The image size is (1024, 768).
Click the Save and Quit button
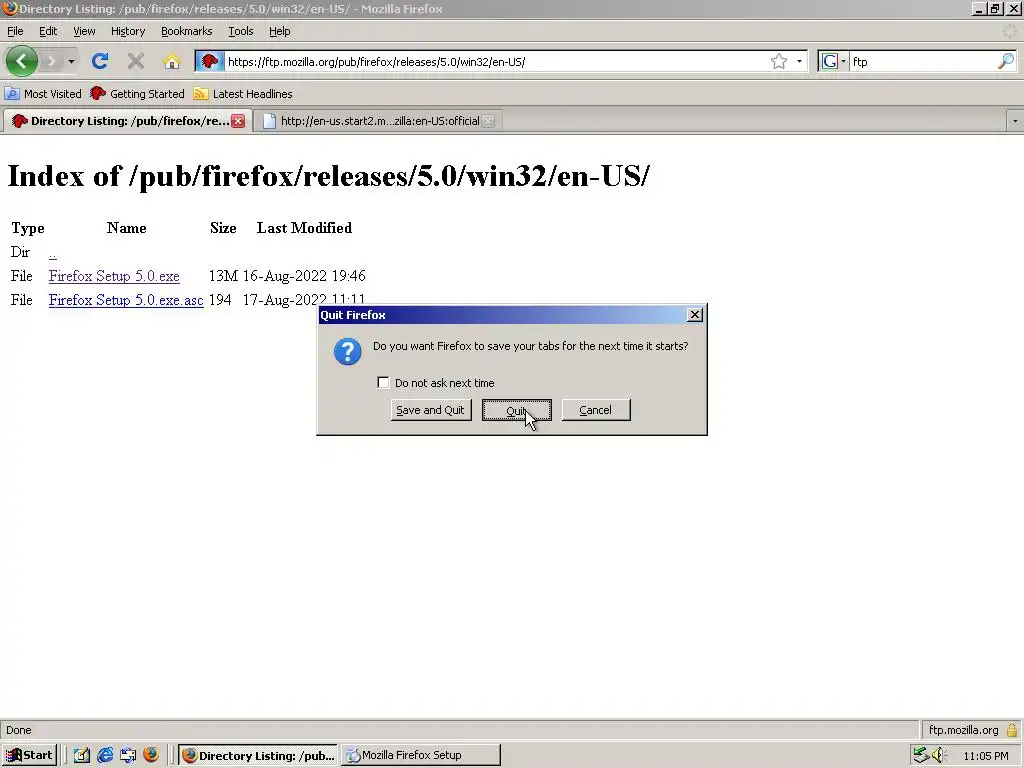point(430,410)
